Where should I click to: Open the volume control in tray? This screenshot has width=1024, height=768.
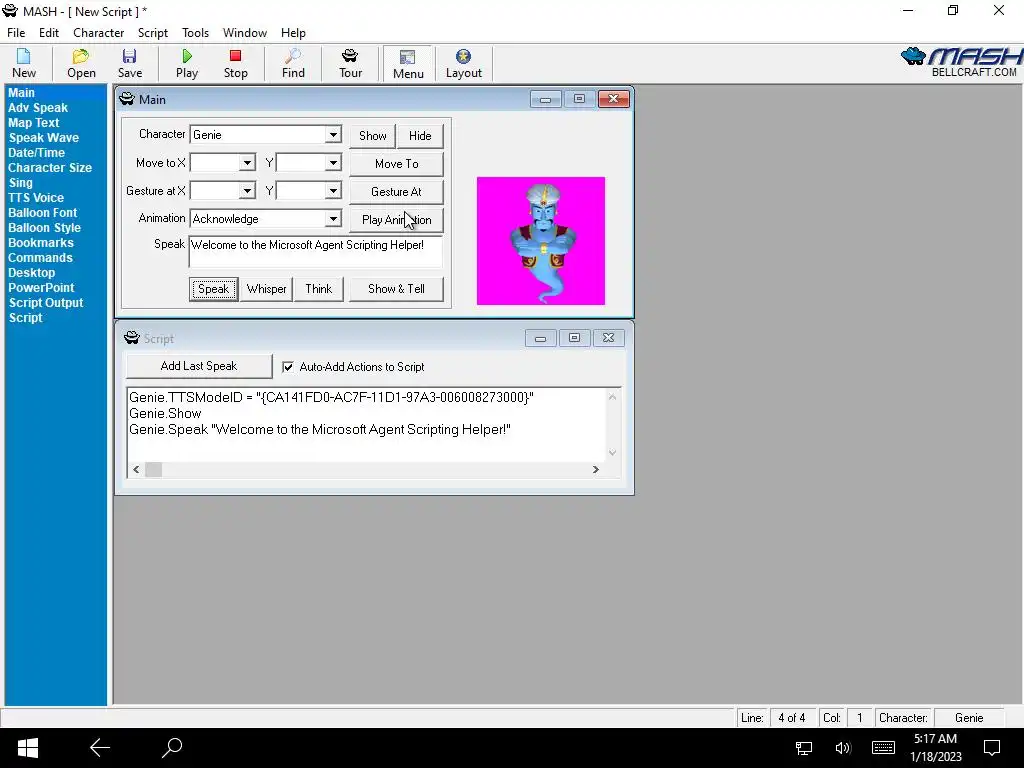843,748
